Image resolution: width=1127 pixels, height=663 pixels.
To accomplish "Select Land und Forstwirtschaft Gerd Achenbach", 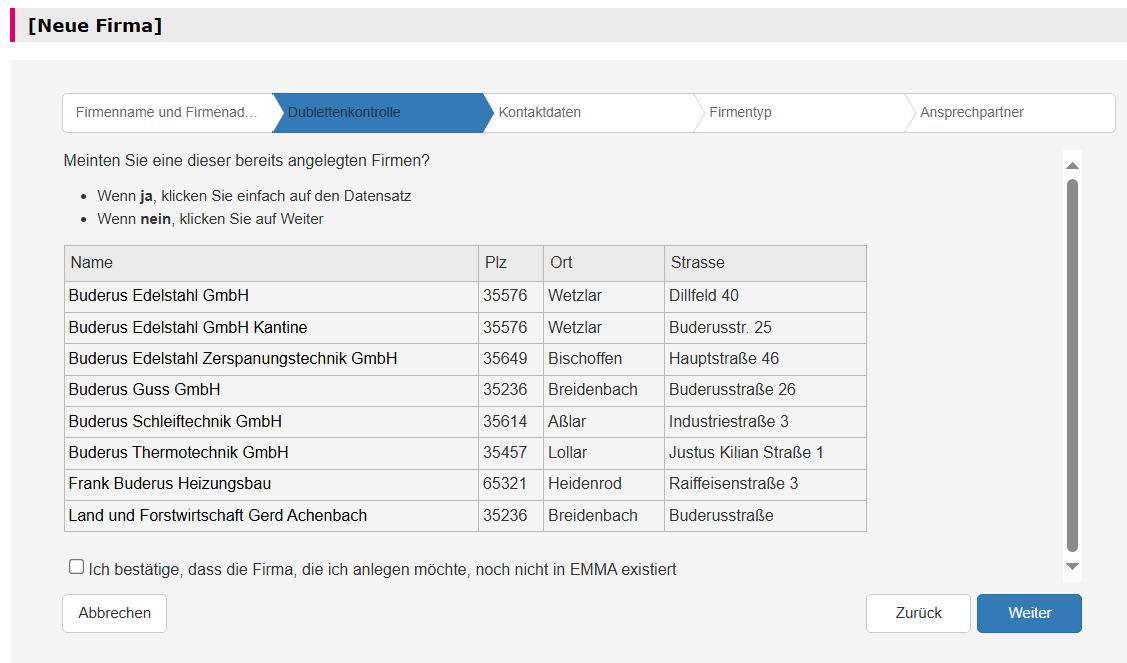I will coord(465,516).
